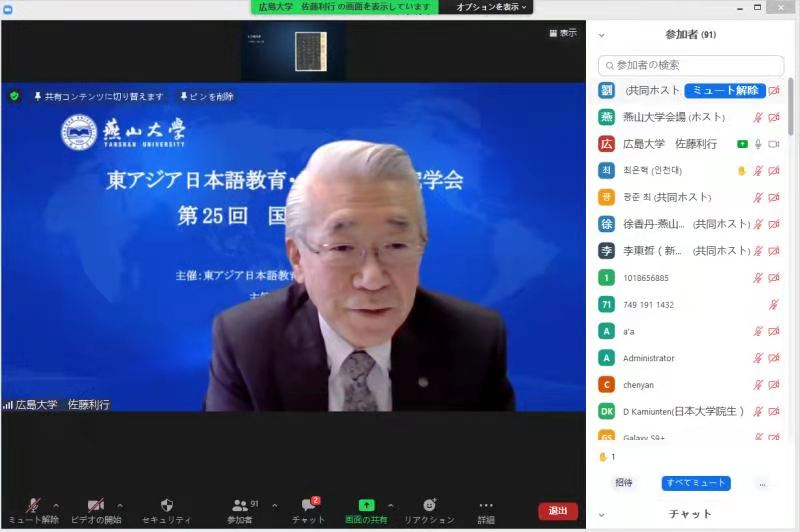The image size is (800, 532).
Task: Open the Reactions smiley icon
Action: click(x=429, y=505)
